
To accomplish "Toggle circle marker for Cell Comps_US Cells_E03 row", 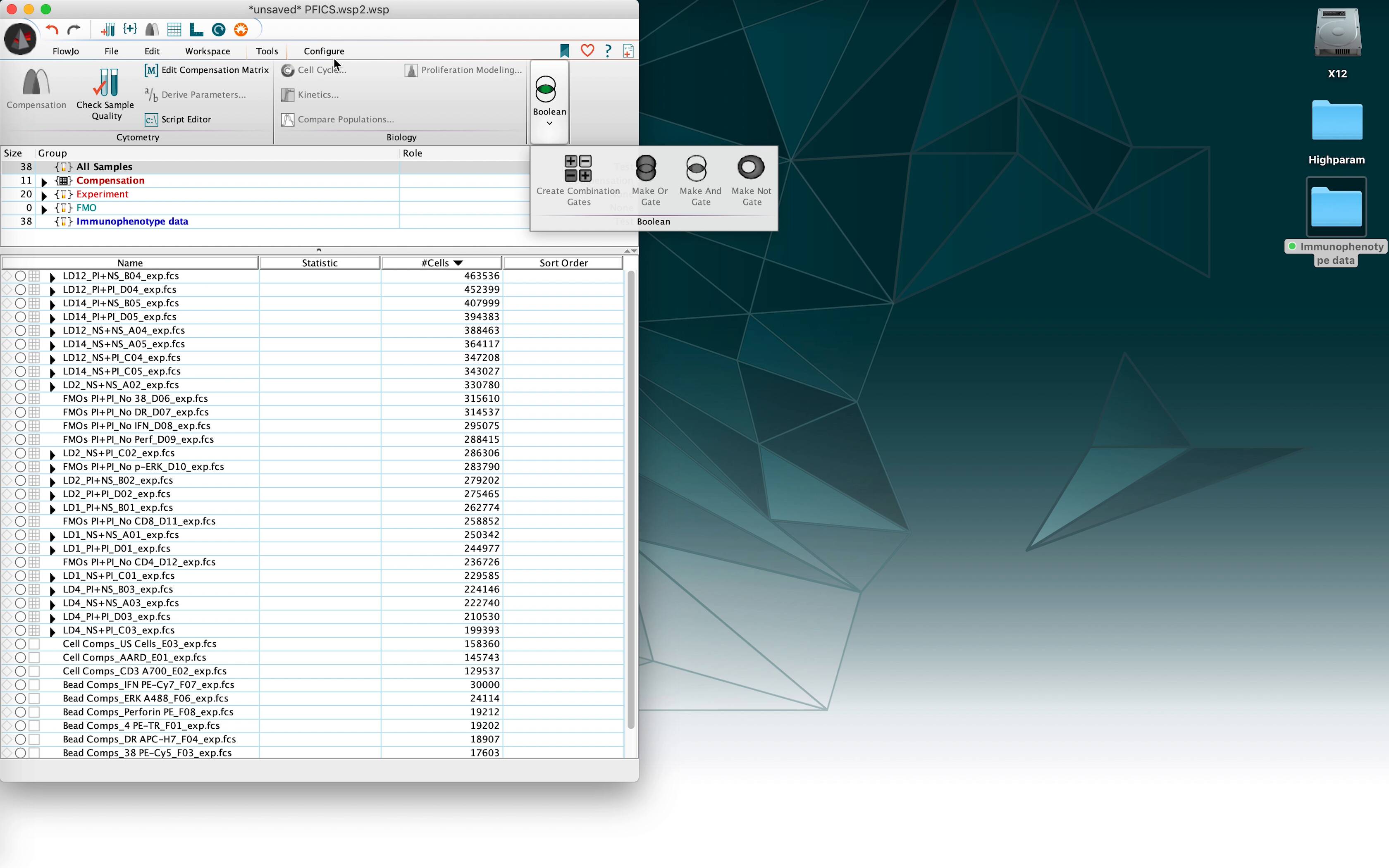I will point(20,644).
